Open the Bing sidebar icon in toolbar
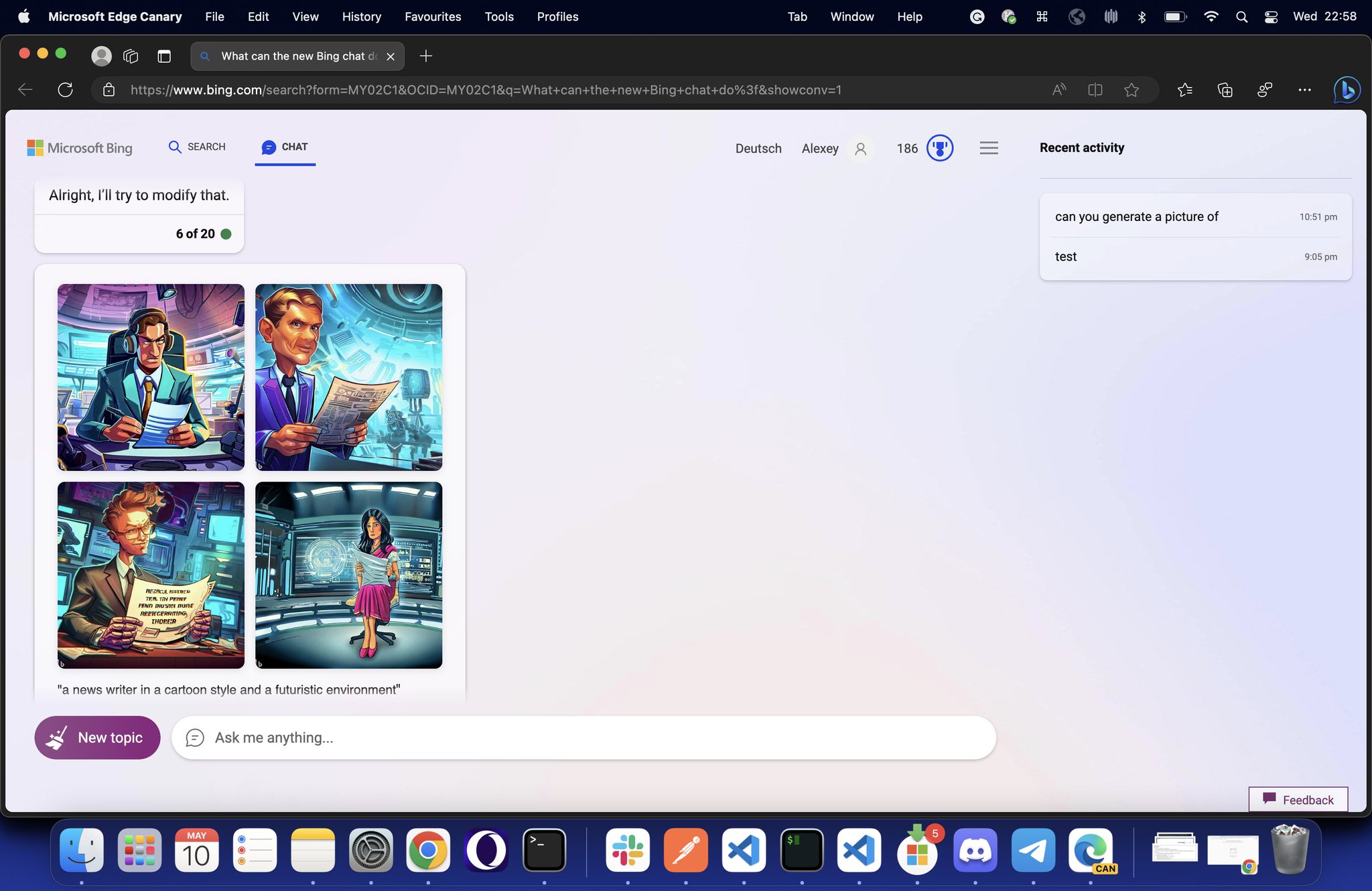The width and height of the screenshot is (1372, 891). click(1347, 90)
